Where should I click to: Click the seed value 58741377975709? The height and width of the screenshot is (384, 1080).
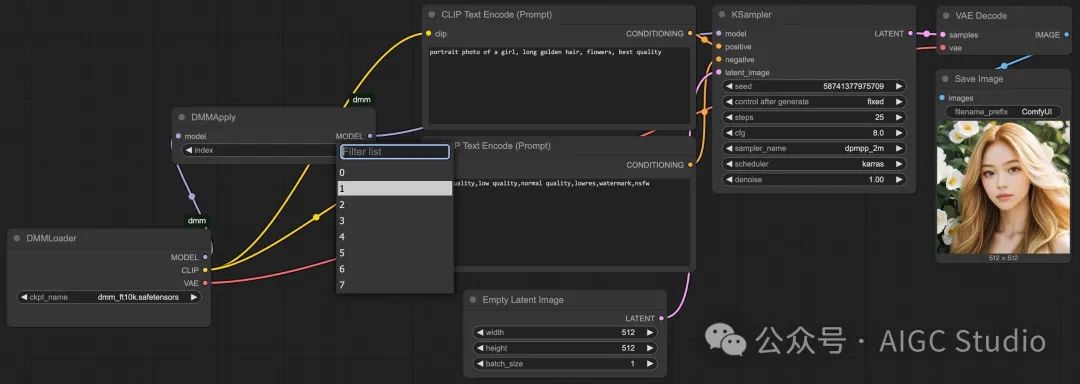pyautogui.click(x=853, y=87)
